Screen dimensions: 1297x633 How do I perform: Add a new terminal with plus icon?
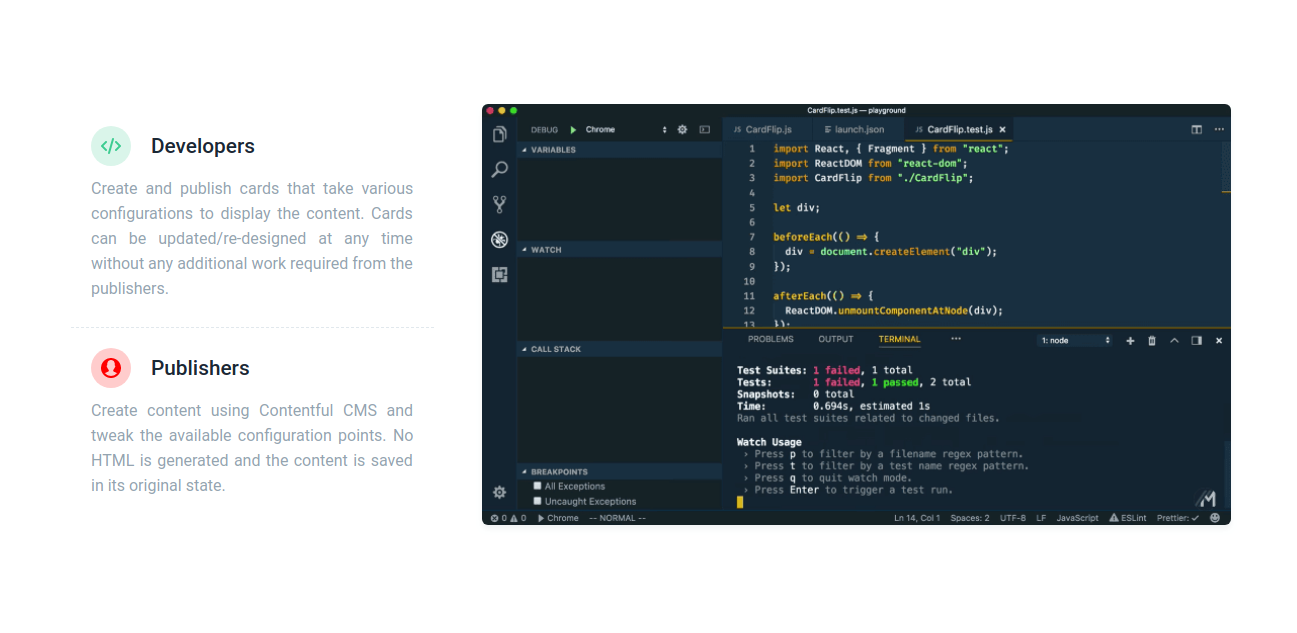[1130, 341]
